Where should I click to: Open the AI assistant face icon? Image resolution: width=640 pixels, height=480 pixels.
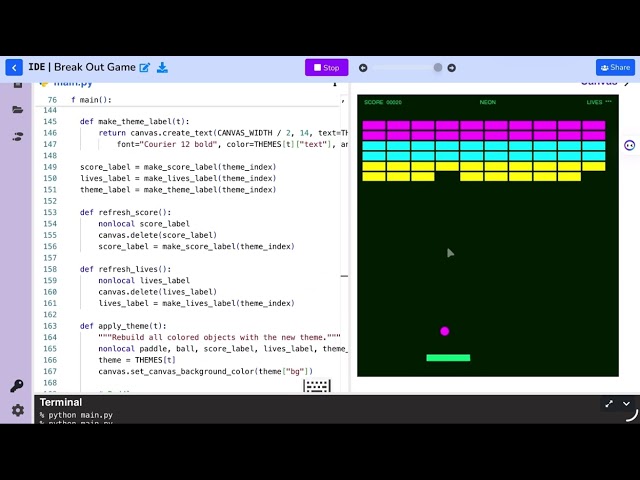point(629,145)
